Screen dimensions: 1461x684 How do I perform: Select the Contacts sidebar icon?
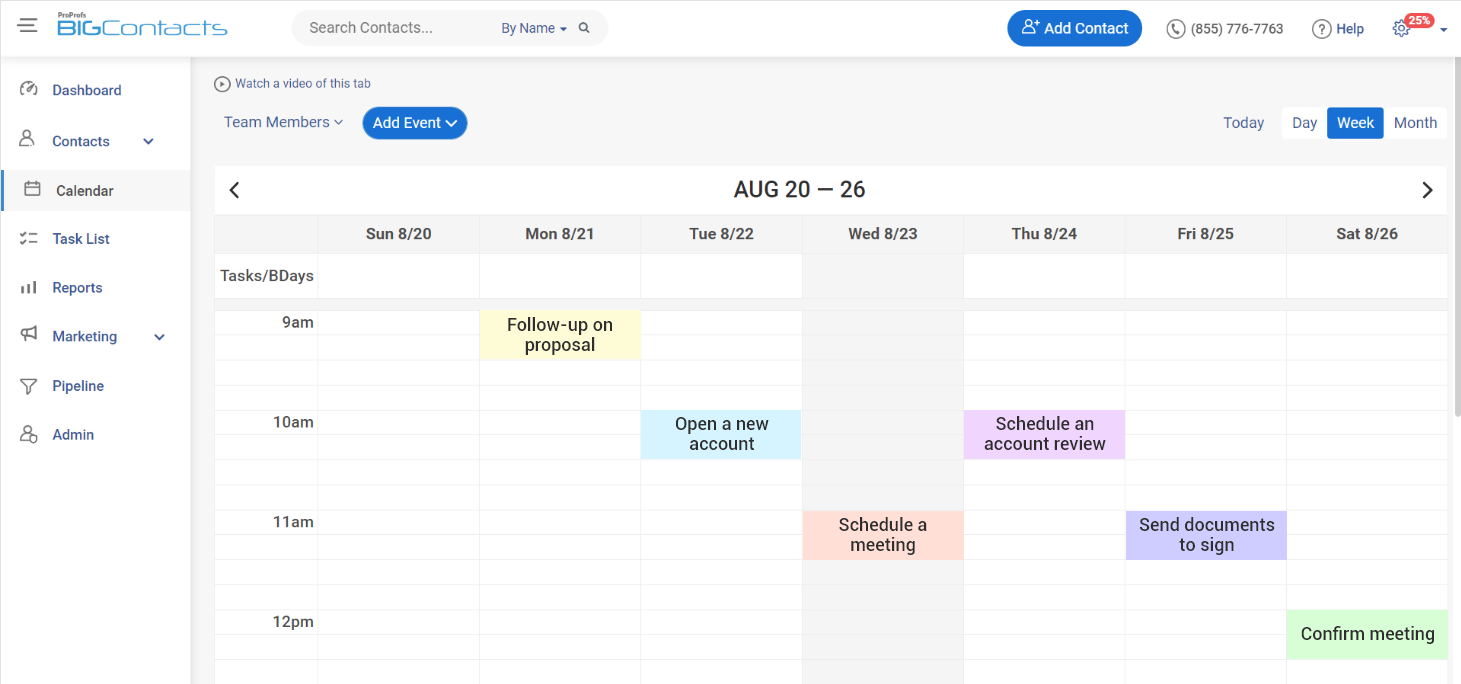(x=28, y=140)
